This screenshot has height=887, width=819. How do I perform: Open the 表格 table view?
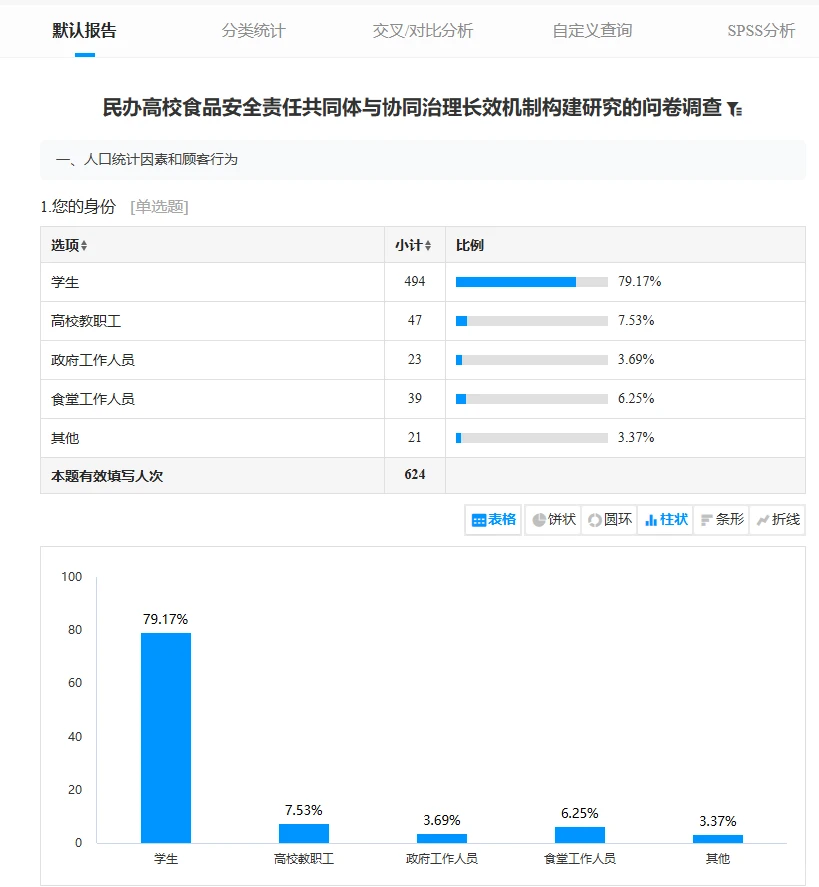tap(493, 520)
